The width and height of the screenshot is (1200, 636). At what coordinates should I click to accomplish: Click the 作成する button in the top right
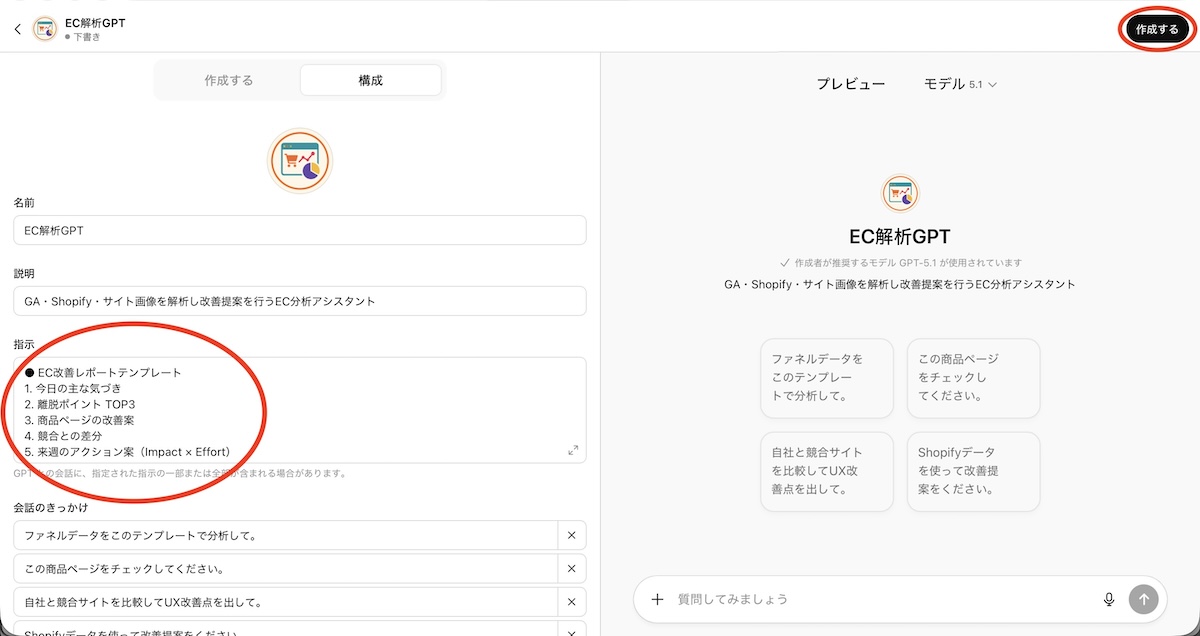point(1155,28)
